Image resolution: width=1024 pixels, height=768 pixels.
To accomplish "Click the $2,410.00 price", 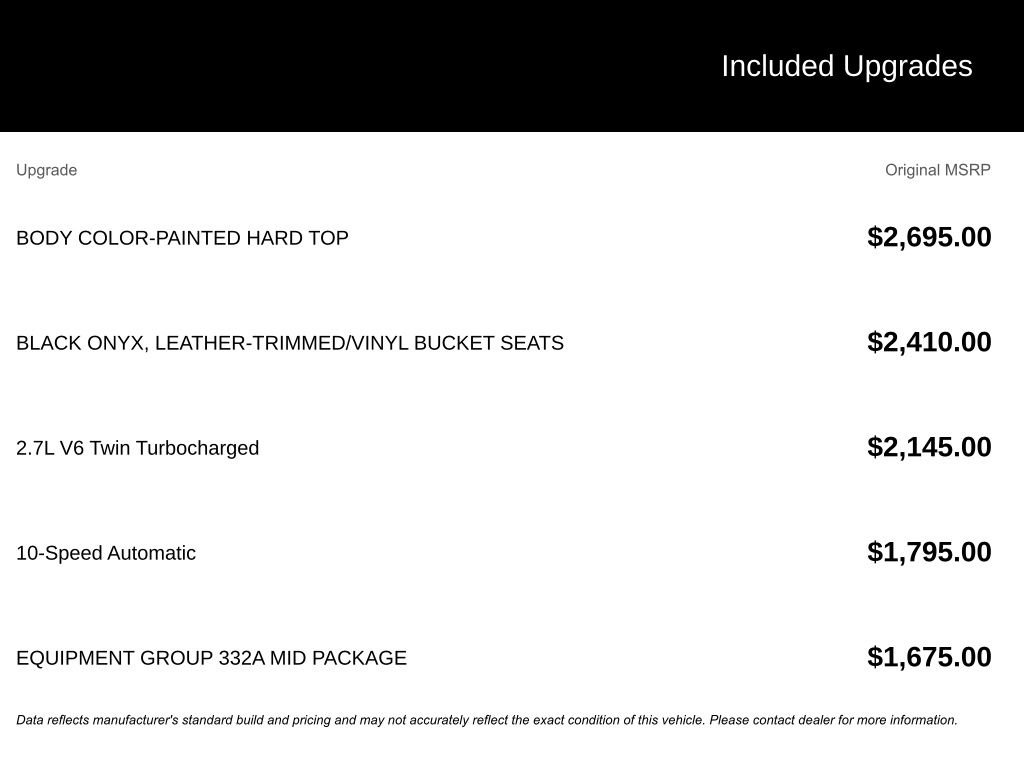I will (929, 342).
